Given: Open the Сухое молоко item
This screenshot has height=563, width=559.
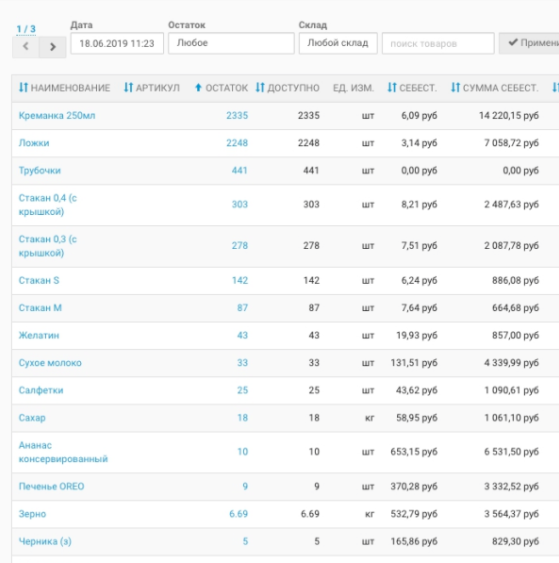Looking at the screenshot, I should (50, 363).
